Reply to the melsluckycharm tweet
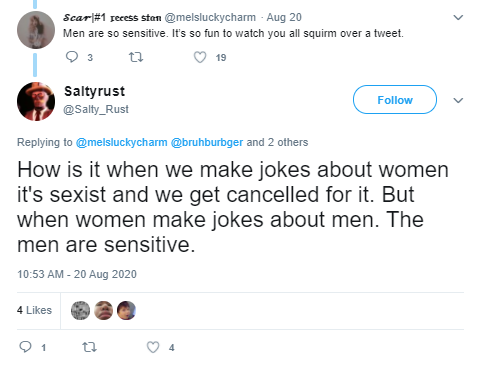The width and height of the screenshot is (482, 375). tap(72, 57)
